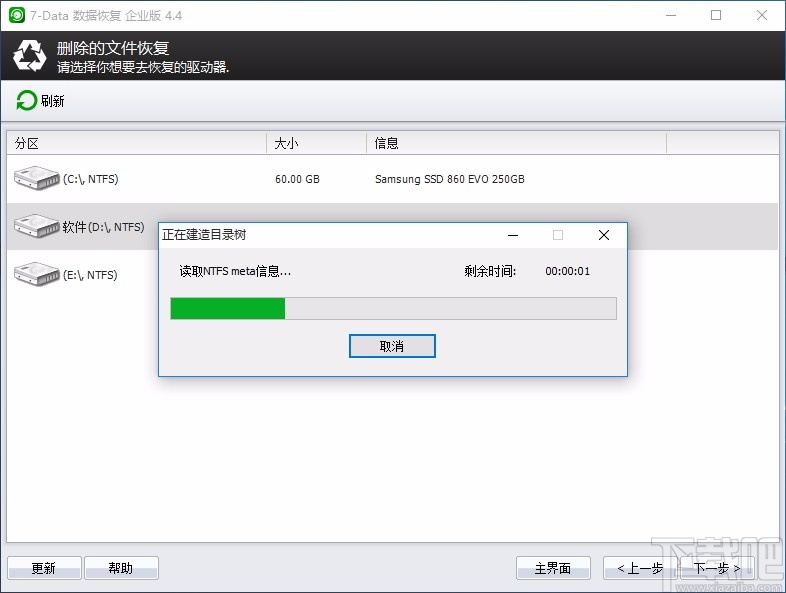Select the E:\ drive icon
The width and height of the screenshot is (786, 593).
pyautogui.click(x=37, y=274)
